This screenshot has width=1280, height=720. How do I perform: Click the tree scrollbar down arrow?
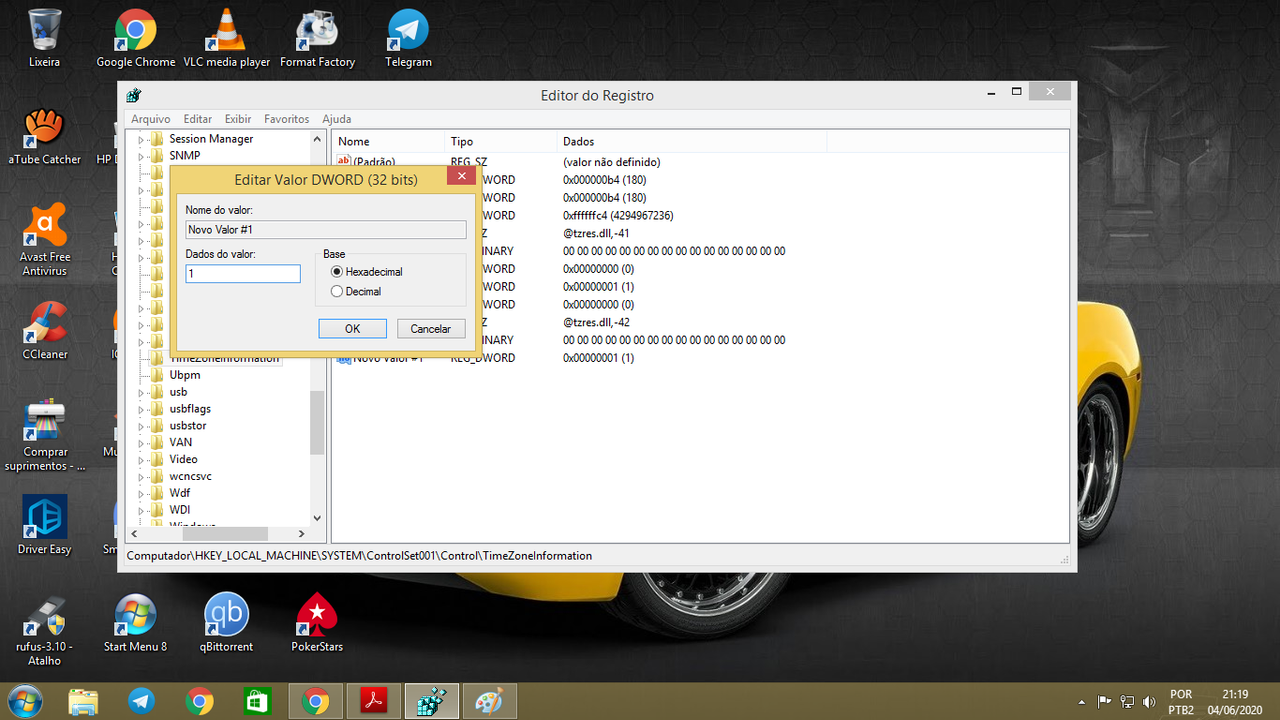(x=317, y=518)
